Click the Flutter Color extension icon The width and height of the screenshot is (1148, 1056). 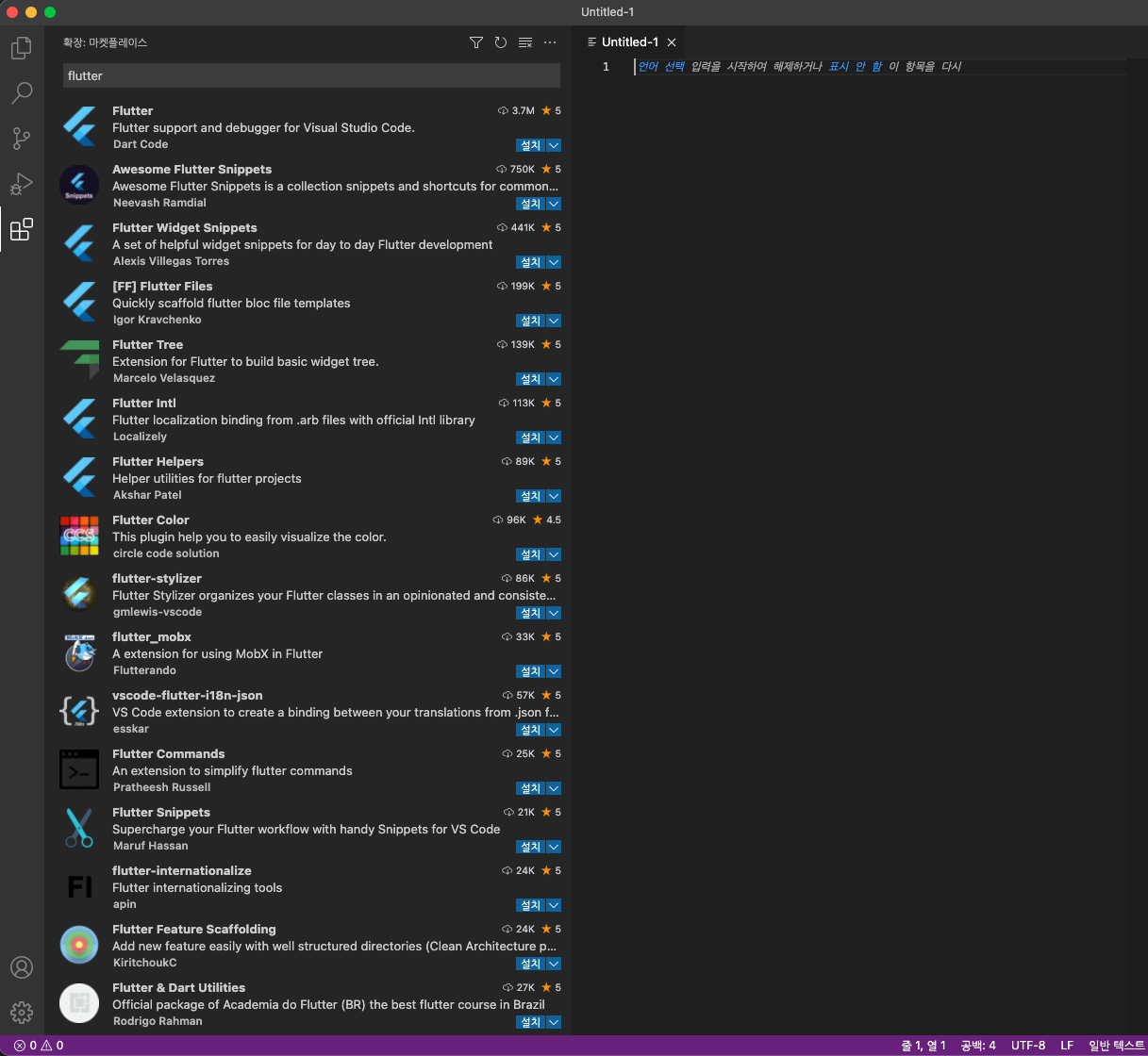(x=79, y=536)
